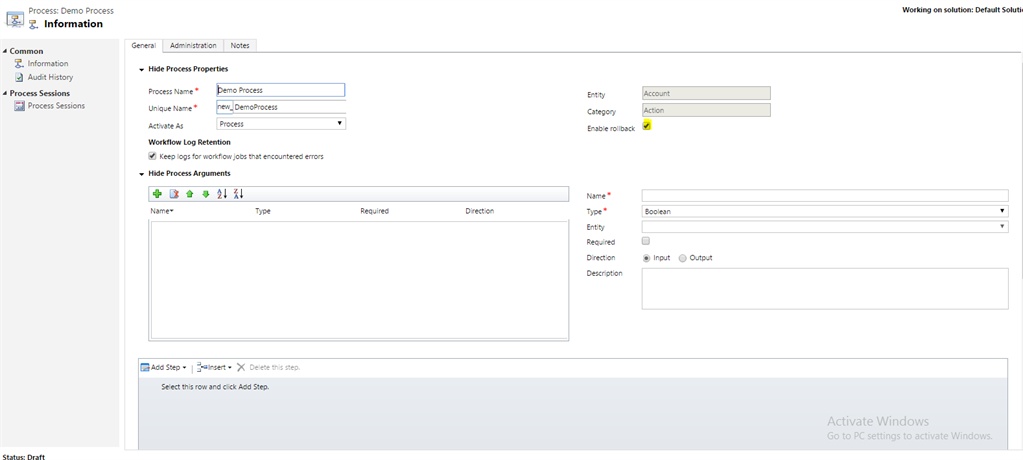Sort by the Name column header
The height and width of the screenshot is (460, 1023).
pos(162,211)
